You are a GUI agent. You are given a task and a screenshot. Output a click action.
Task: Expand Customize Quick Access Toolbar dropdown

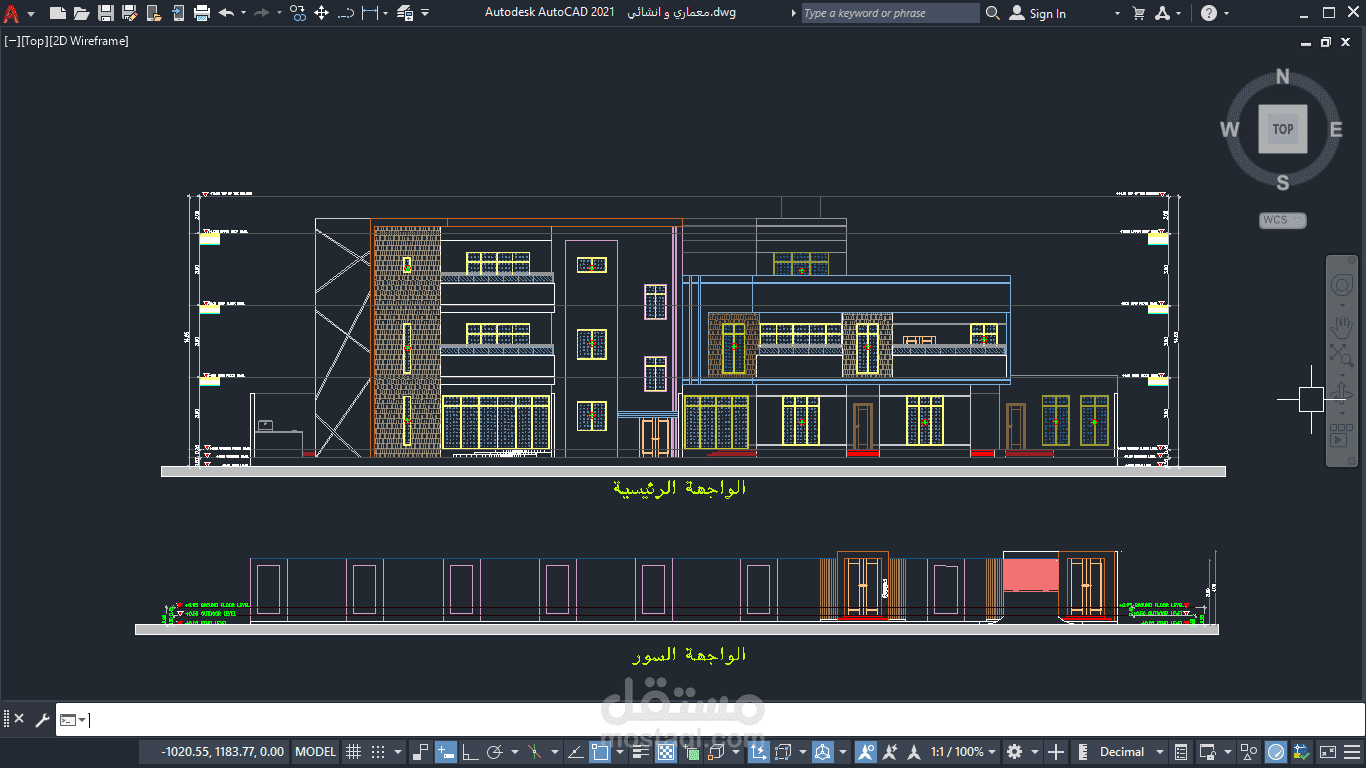tap(425, 14)
